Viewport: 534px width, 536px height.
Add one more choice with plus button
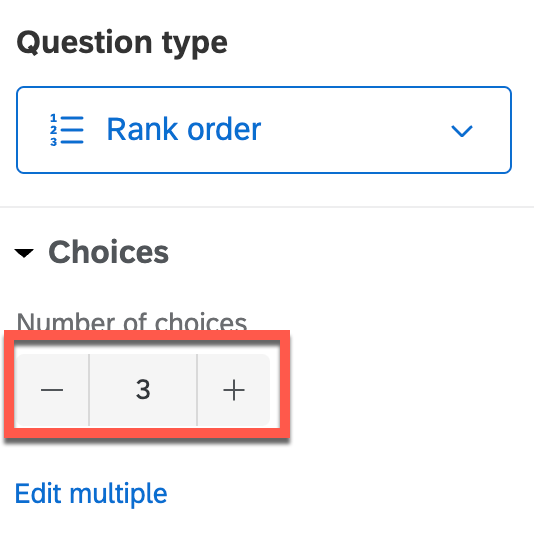(x=234, y=390)
